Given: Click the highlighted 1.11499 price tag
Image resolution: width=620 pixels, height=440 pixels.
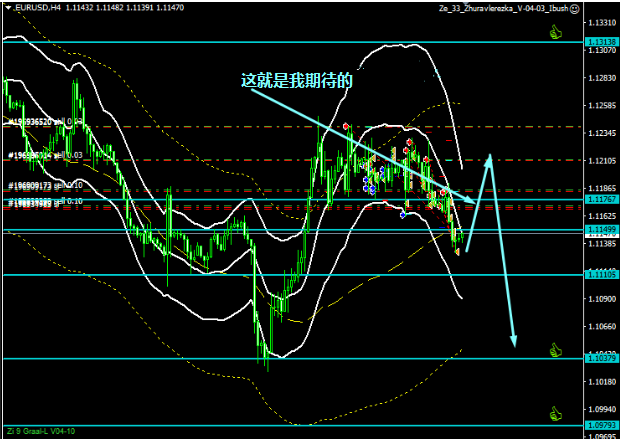Looking at the screenshot, I should point(602,230).
